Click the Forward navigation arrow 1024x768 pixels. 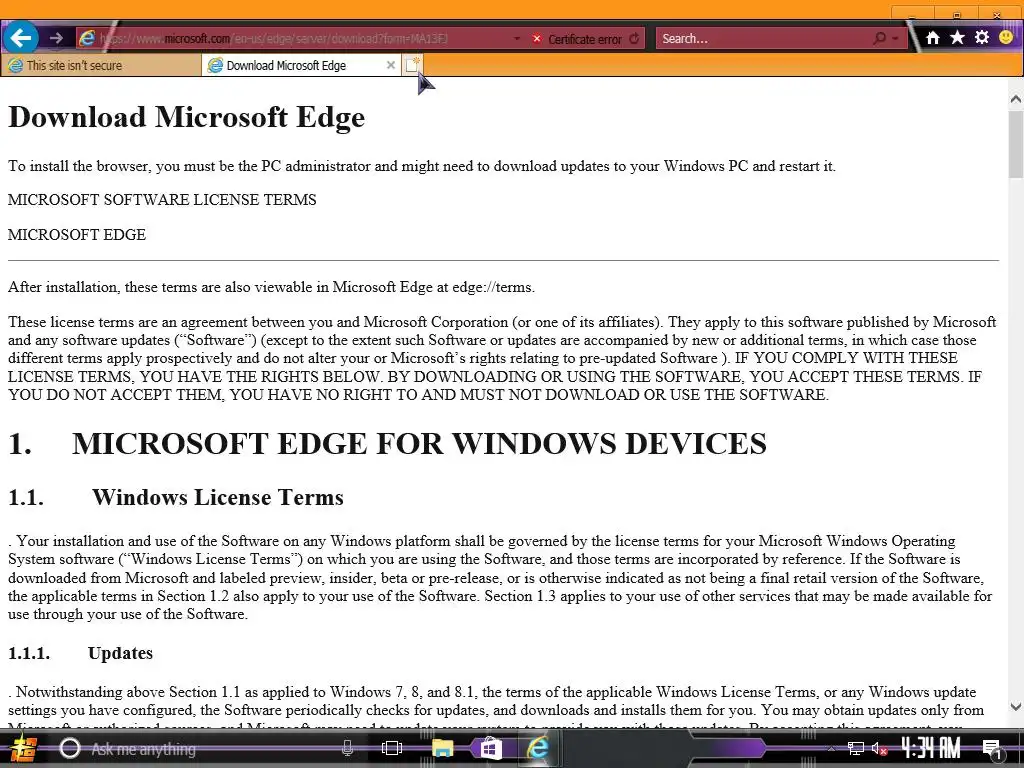(57, 38)
